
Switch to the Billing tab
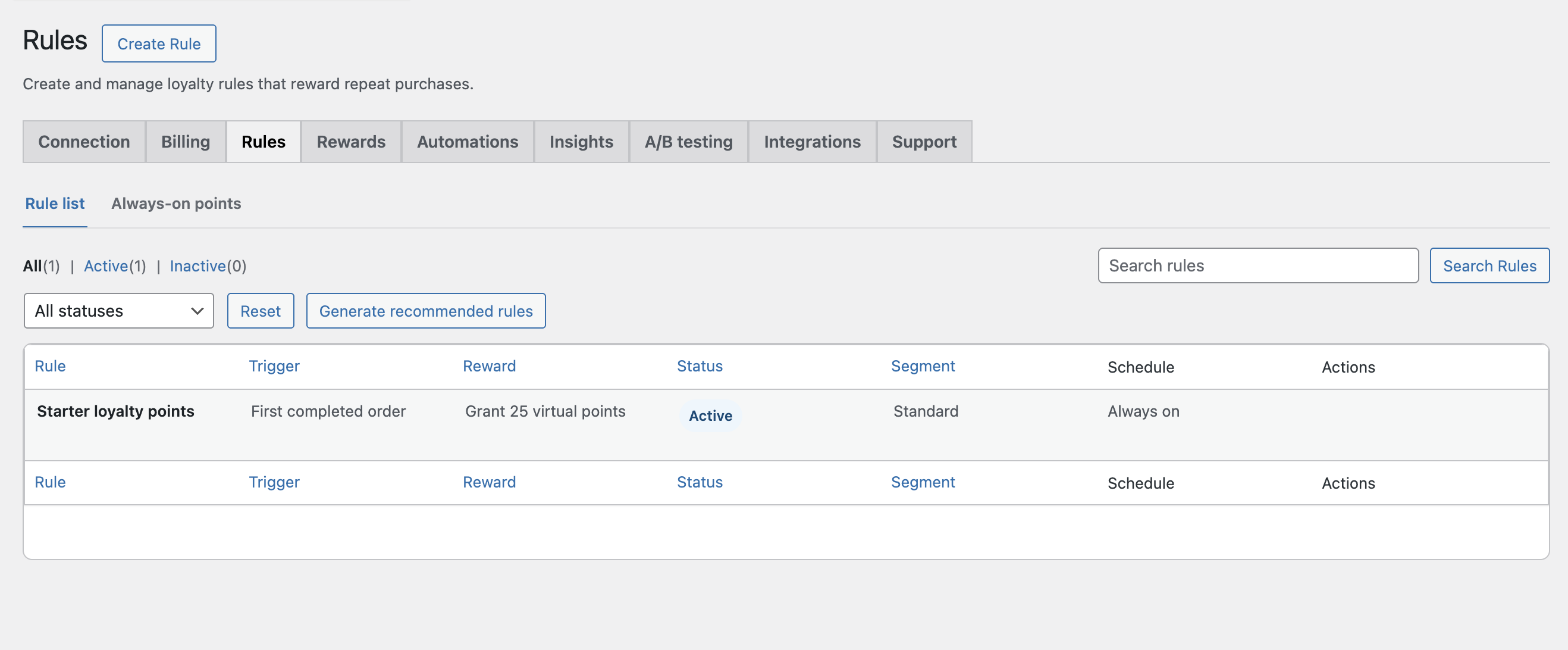click(x=186, y=141)
